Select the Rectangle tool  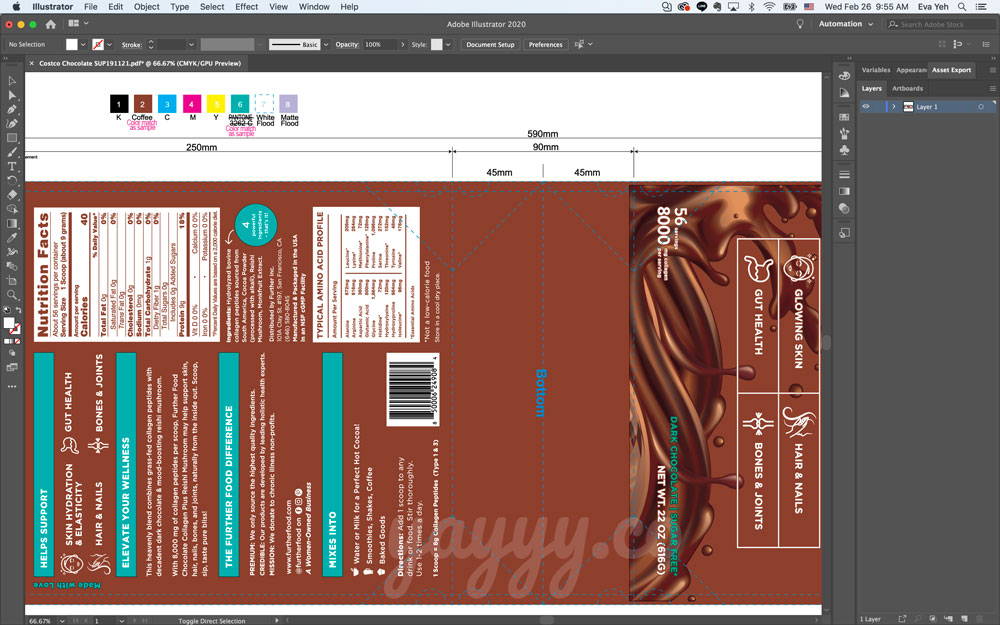pos(11,138)
